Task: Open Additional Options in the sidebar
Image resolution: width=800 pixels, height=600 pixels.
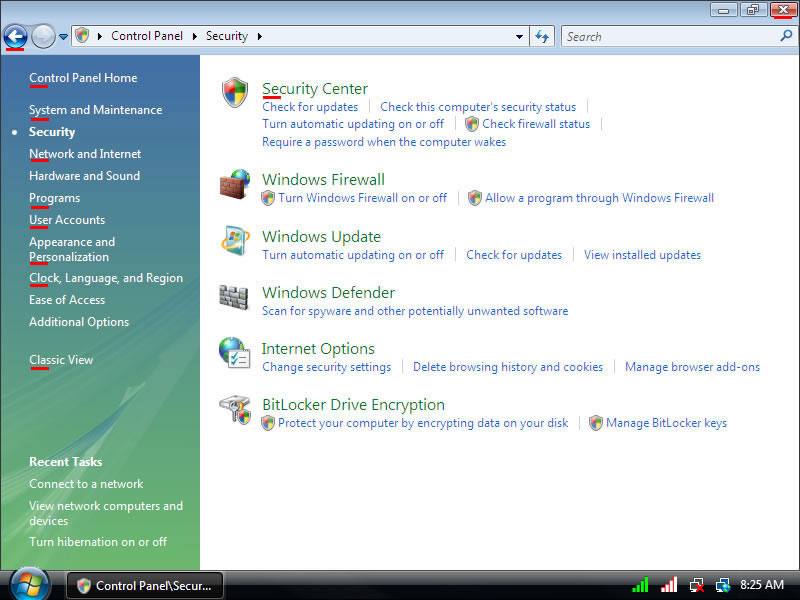Action: 79,322
